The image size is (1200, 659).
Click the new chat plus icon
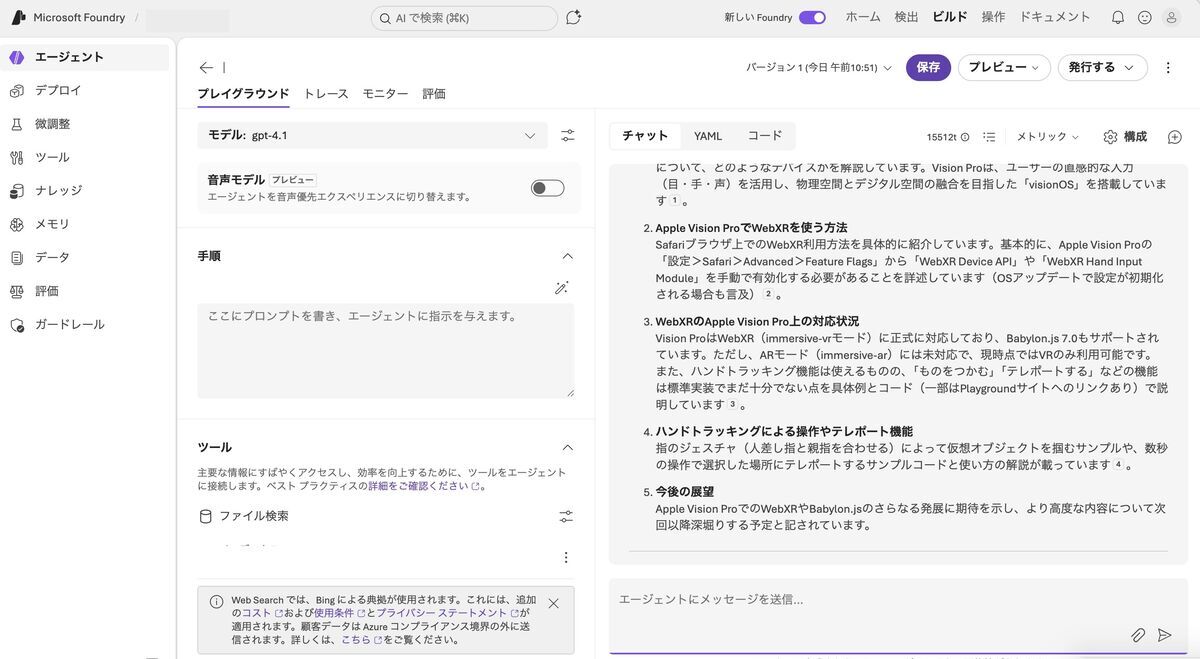click(1175, 137)
